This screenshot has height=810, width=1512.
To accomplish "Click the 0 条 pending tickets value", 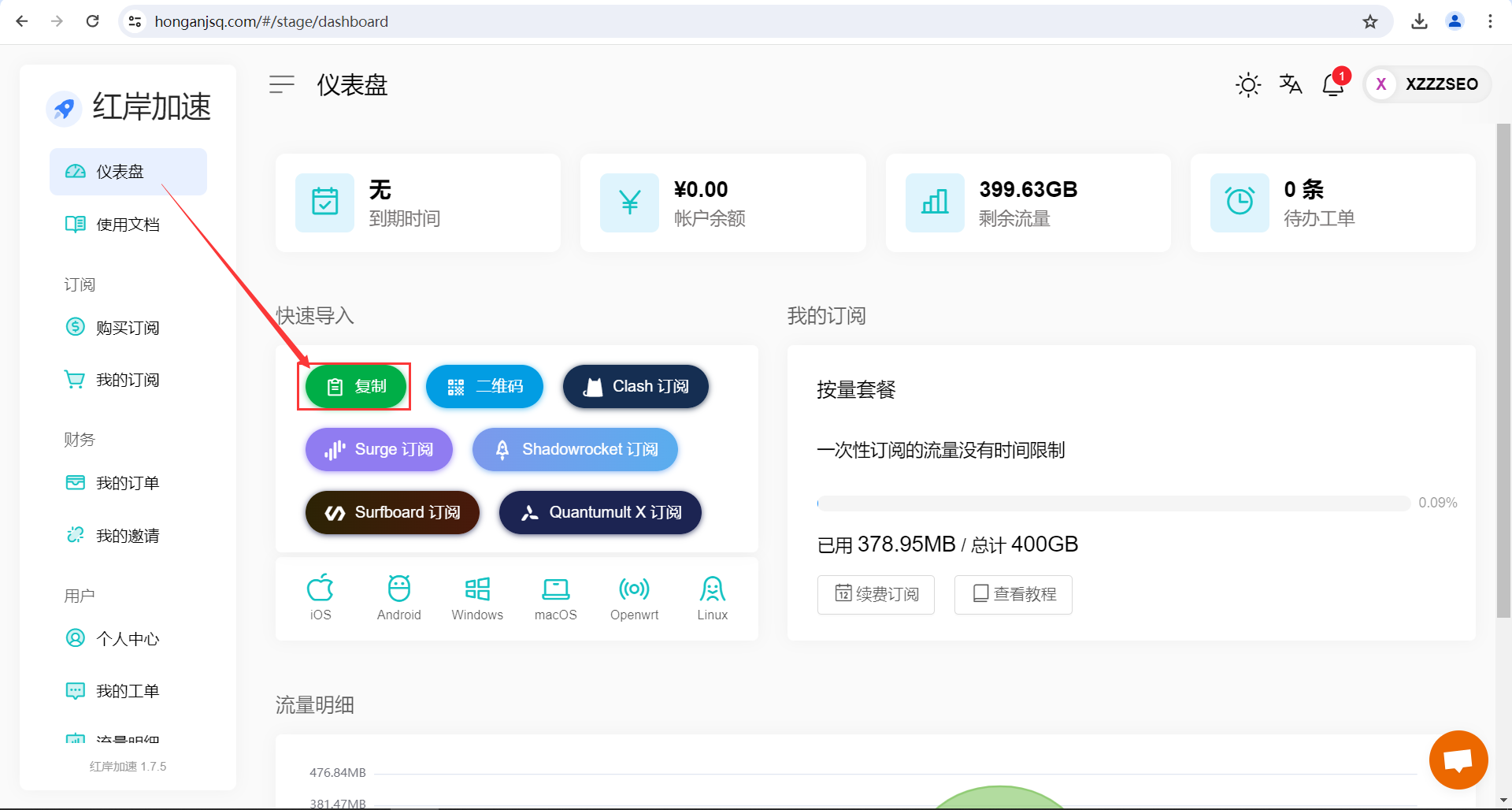I will [1303, 189].
